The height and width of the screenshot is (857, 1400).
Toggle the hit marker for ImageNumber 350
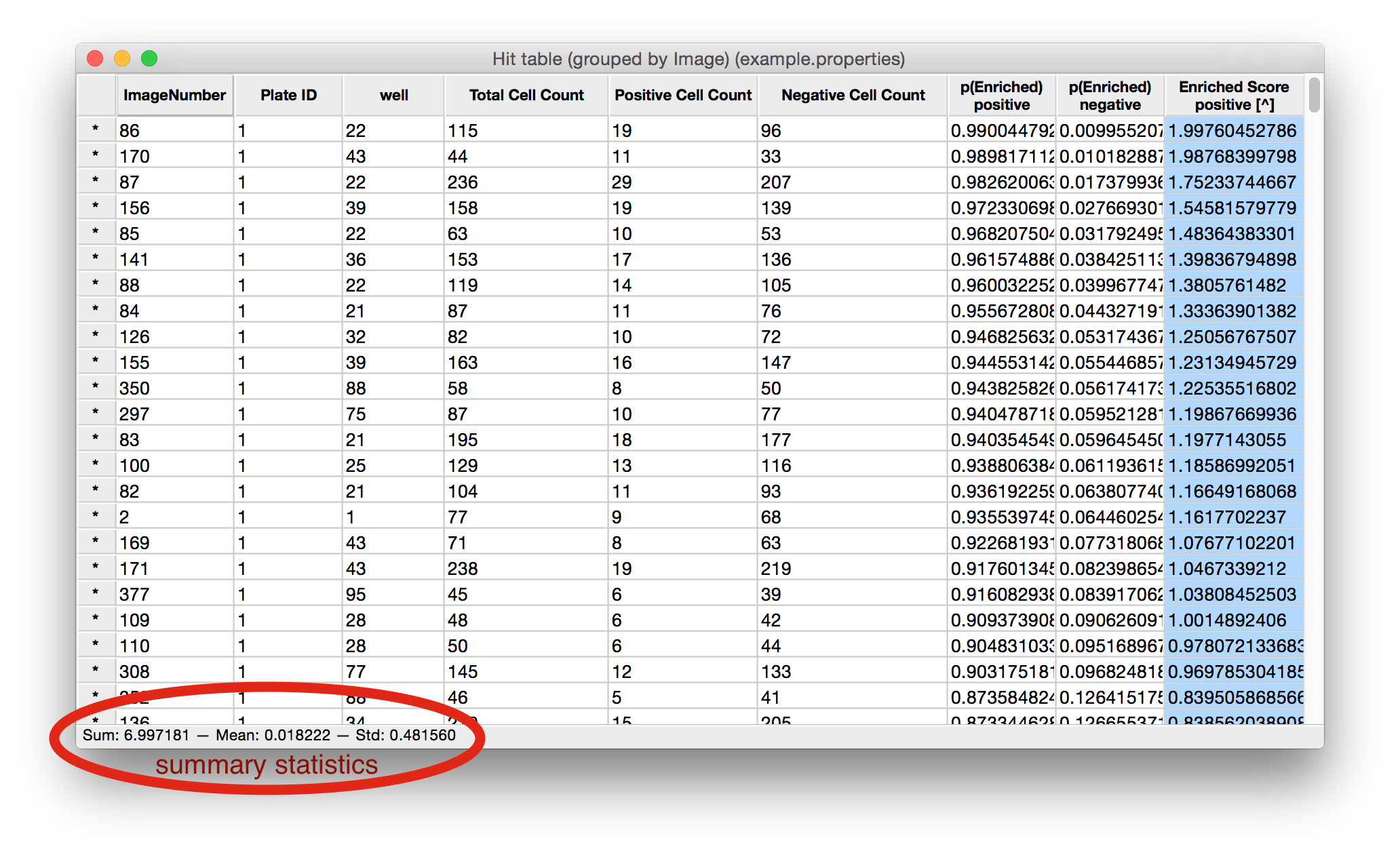96,387
